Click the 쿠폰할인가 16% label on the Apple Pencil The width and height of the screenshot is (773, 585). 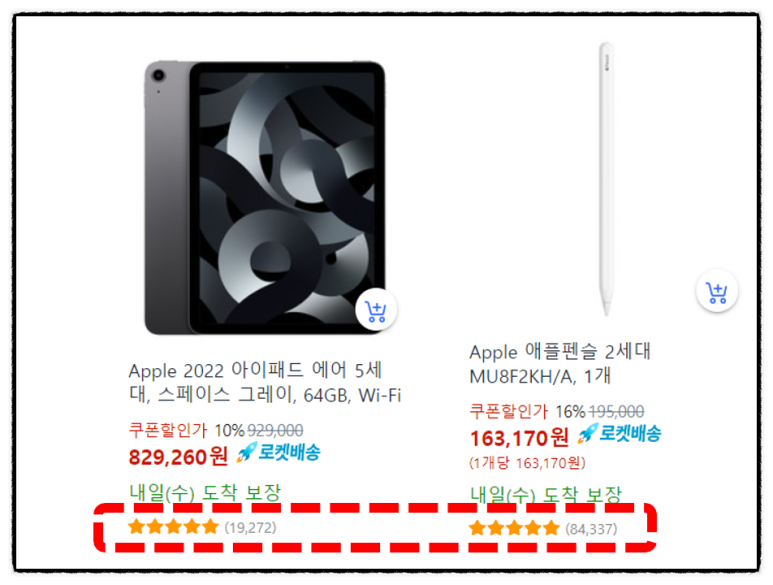[527, 411]
